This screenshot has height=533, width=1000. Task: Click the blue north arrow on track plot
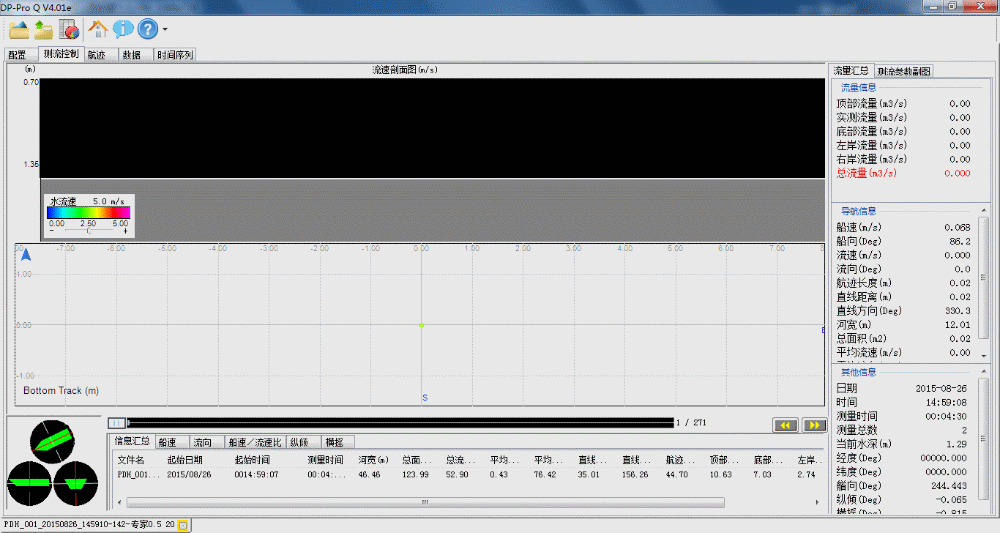(x=26, y=254)
